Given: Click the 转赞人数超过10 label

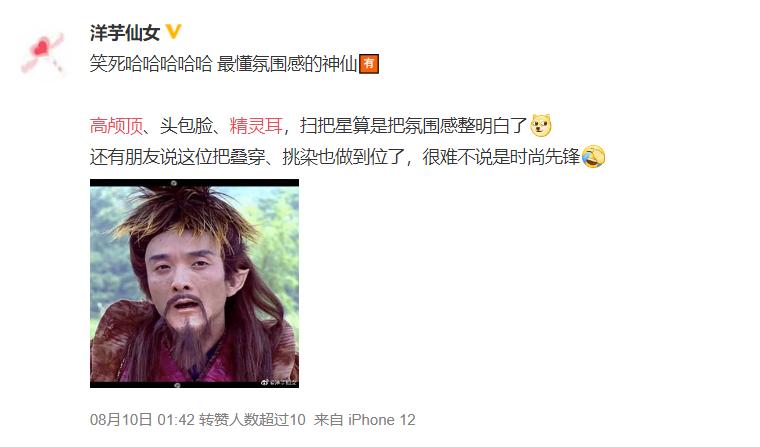Looking at the screenshot, I should 252,420.
